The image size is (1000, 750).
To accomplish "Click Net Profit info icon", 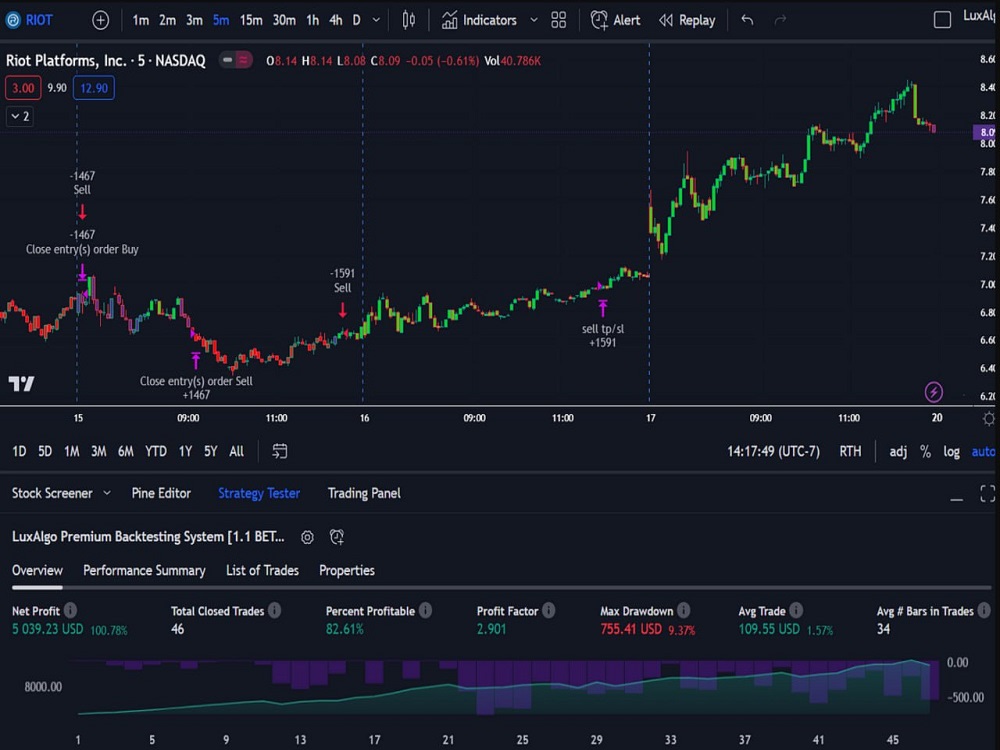I will [x=70, y=610].
